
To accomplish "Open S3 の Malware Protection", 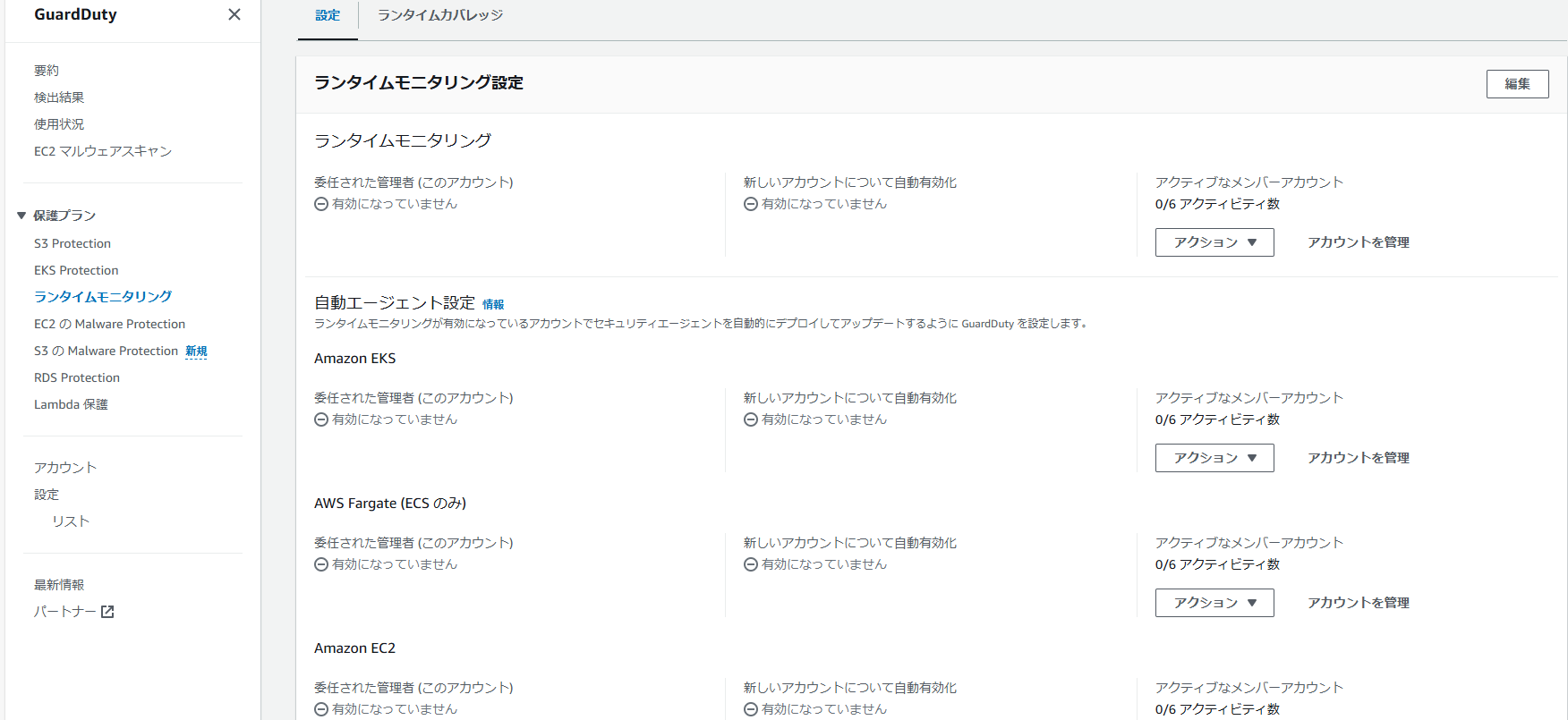I will point(106,351).
